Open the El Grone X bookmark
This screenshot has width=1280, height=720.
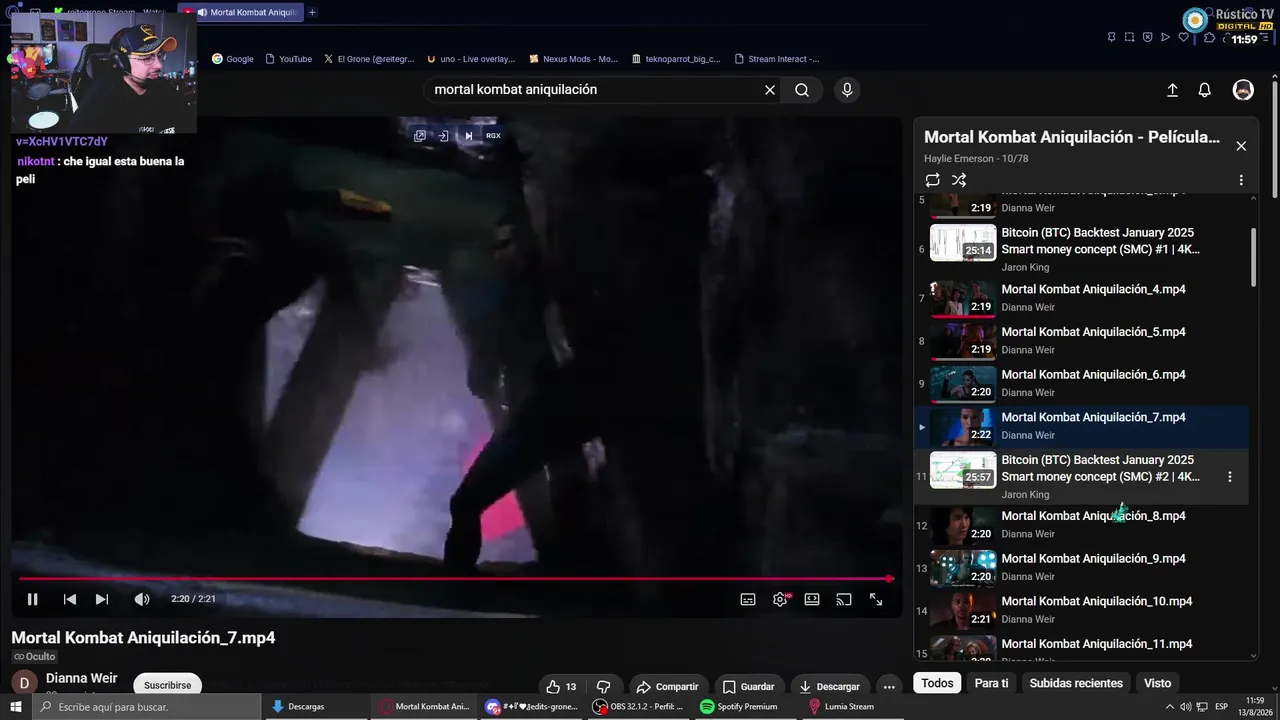368,59
